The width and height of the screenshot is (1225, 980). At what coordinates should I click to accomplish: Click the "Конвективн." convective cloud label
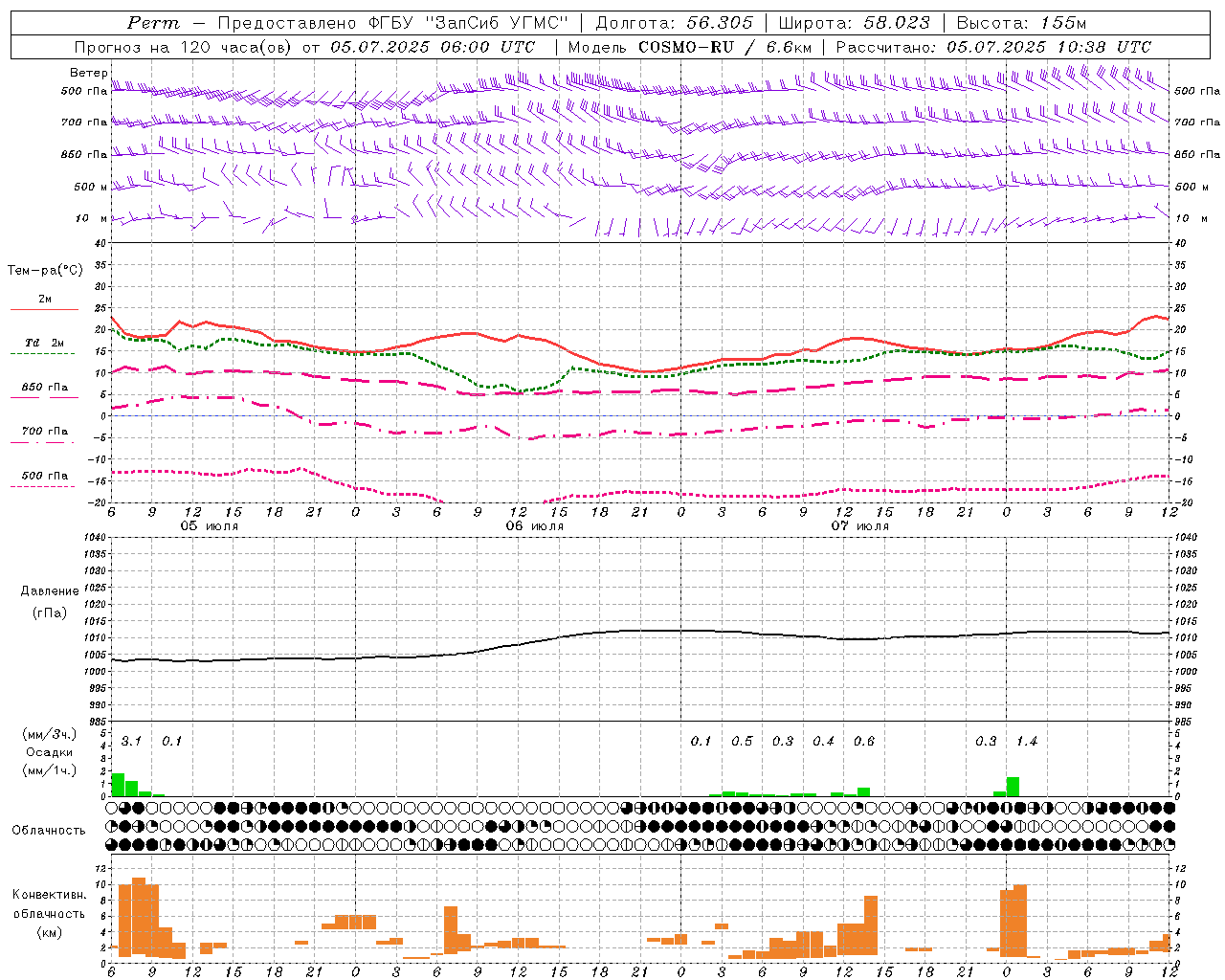click(x=49, y=895)
